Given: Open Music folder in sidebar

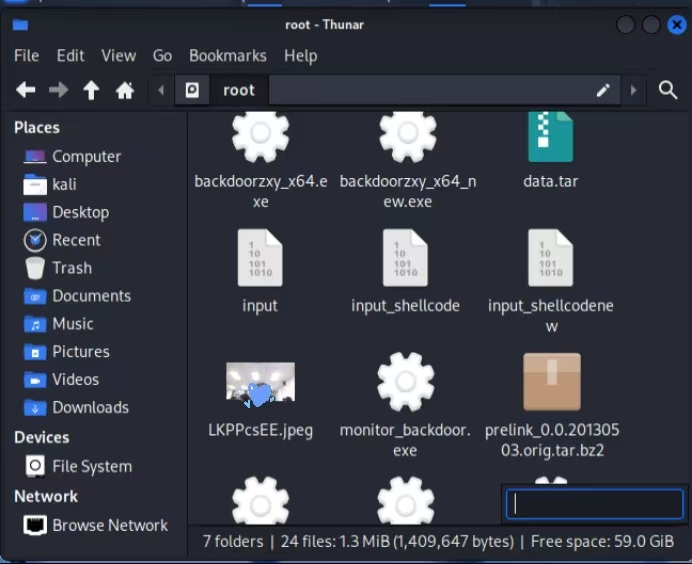Looking at the screenshot, I should click(58, 324).
